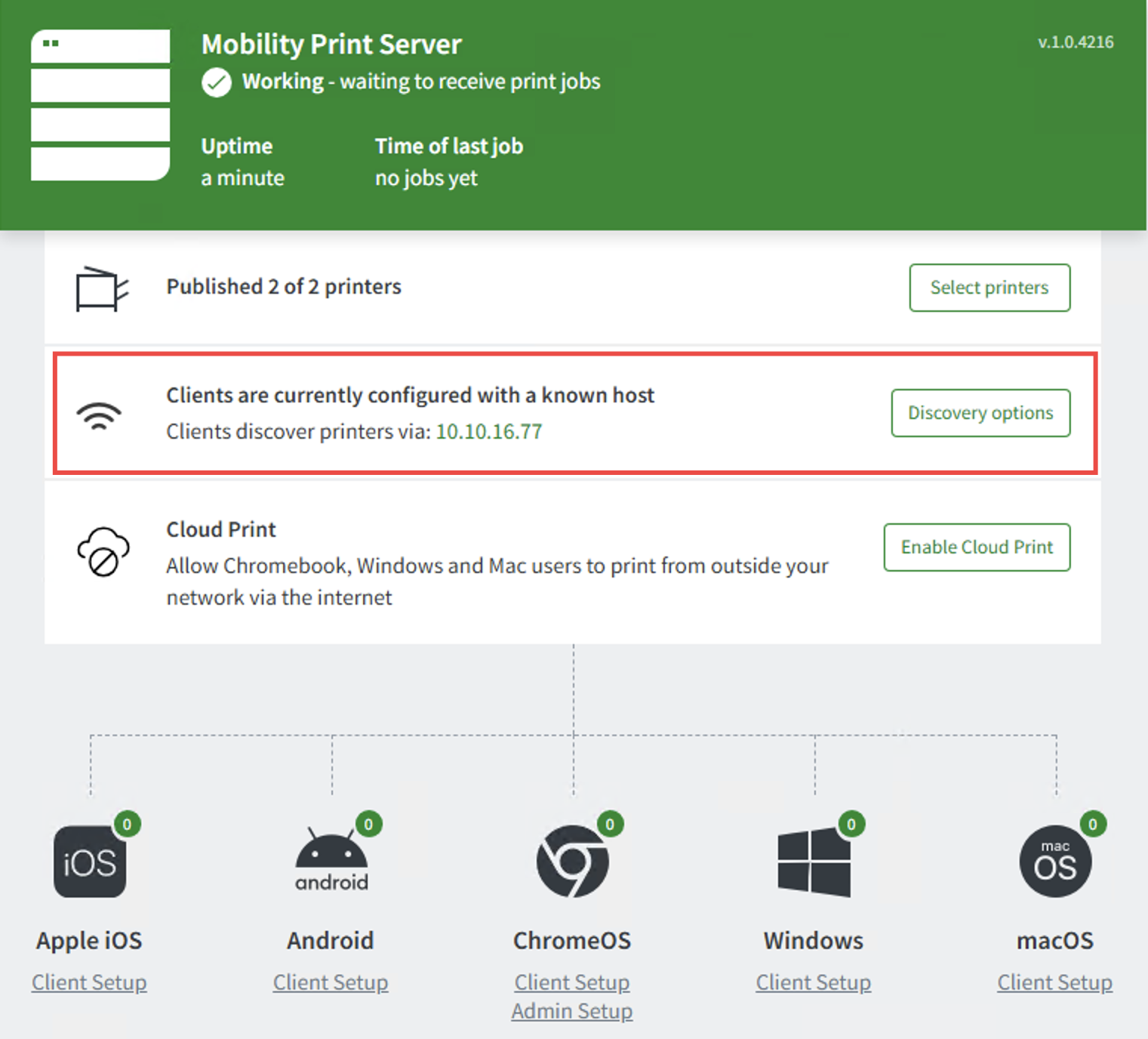Open ChromeOS Client Setup link
This screenshot has height=1039, width=1148.
click(572, 982)
